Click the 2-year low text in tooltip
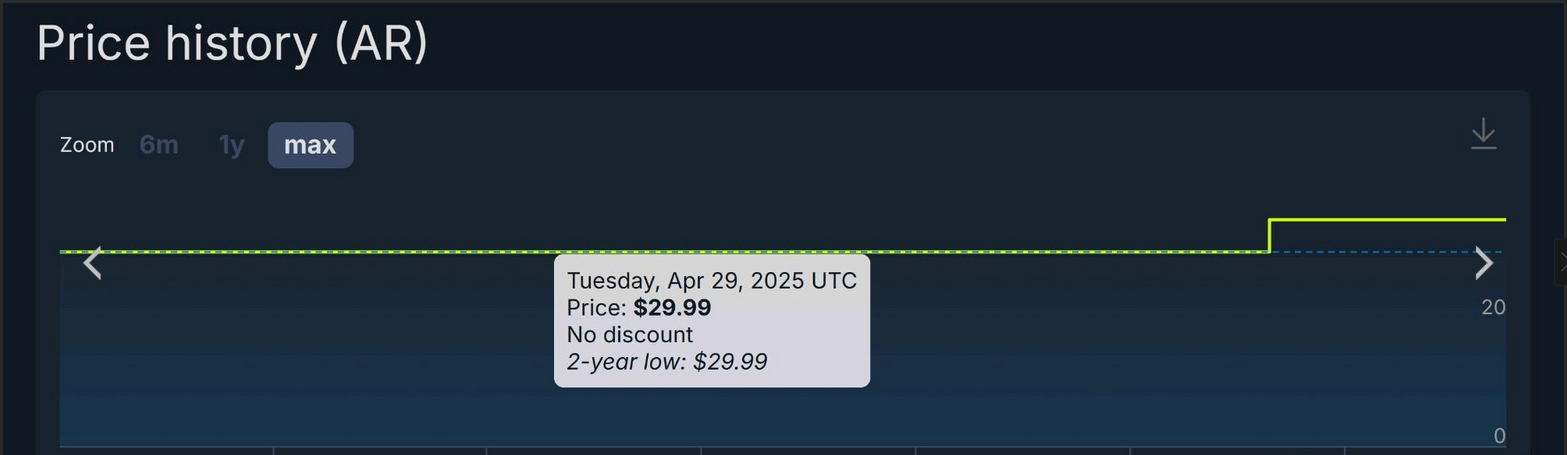The width and height of the screenshot is (1567, 455). tap(667, 361)
